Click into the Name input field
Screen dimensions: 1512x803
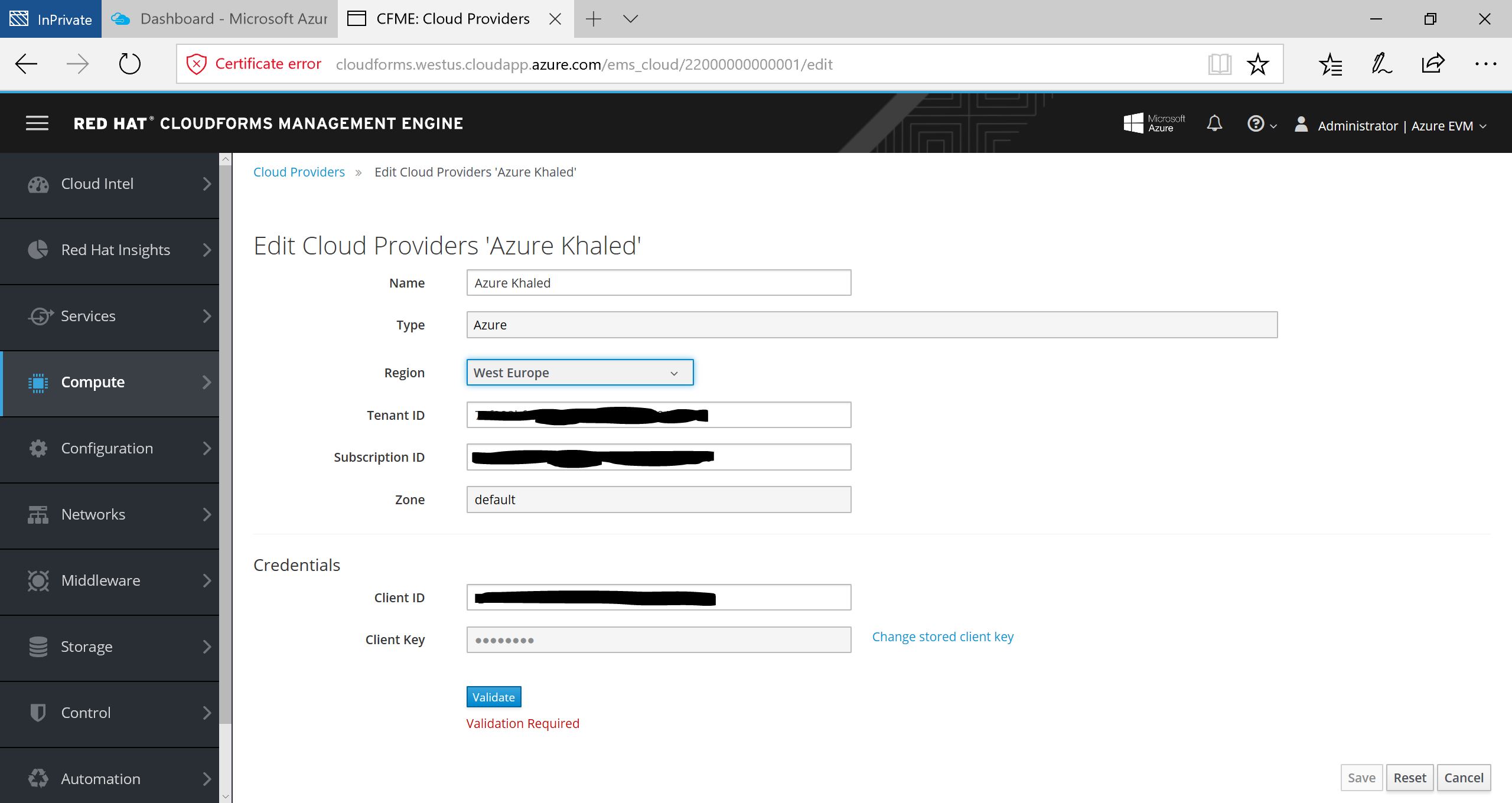coord(658,283)
